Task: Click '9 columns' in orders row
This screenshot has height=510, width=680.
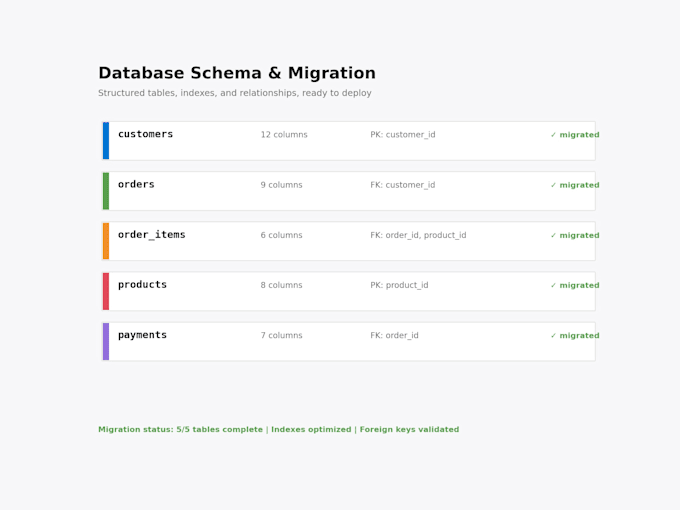Action: point(281,185)
